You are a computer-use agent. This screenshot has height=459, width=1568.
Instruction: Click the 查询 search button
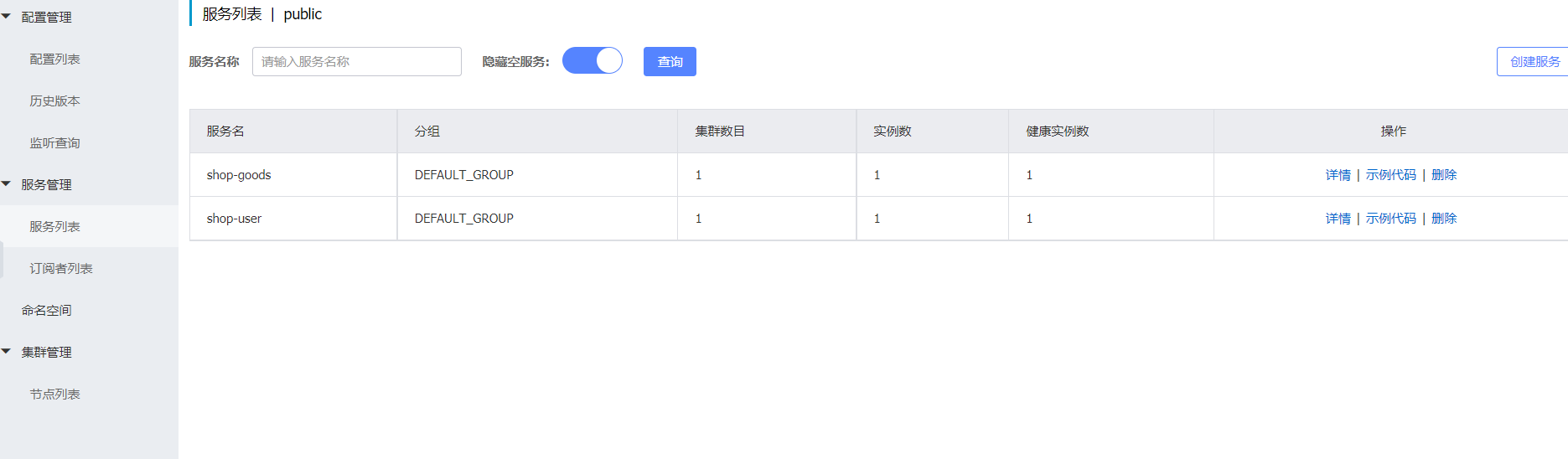[x=670, y=61]
